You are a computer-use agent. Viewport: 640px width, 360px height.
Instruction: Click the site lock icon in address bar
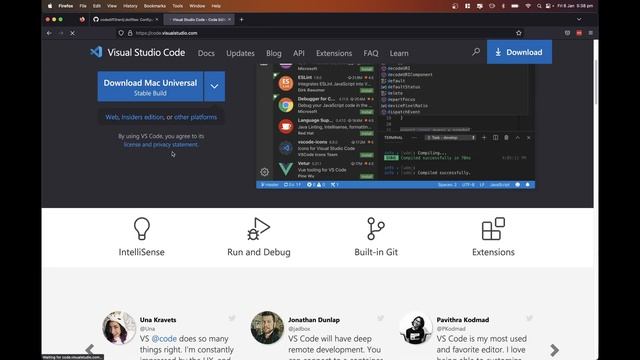point(130,33)
